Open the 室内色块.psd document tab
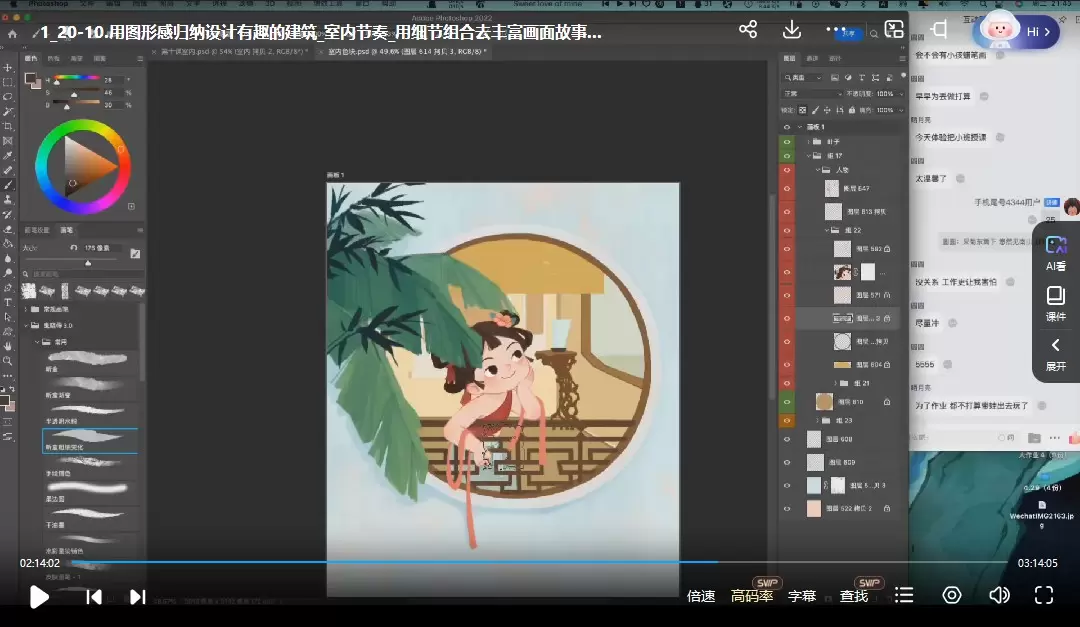This screenshot has height=627, width=1080. click(x=406, y=52)
